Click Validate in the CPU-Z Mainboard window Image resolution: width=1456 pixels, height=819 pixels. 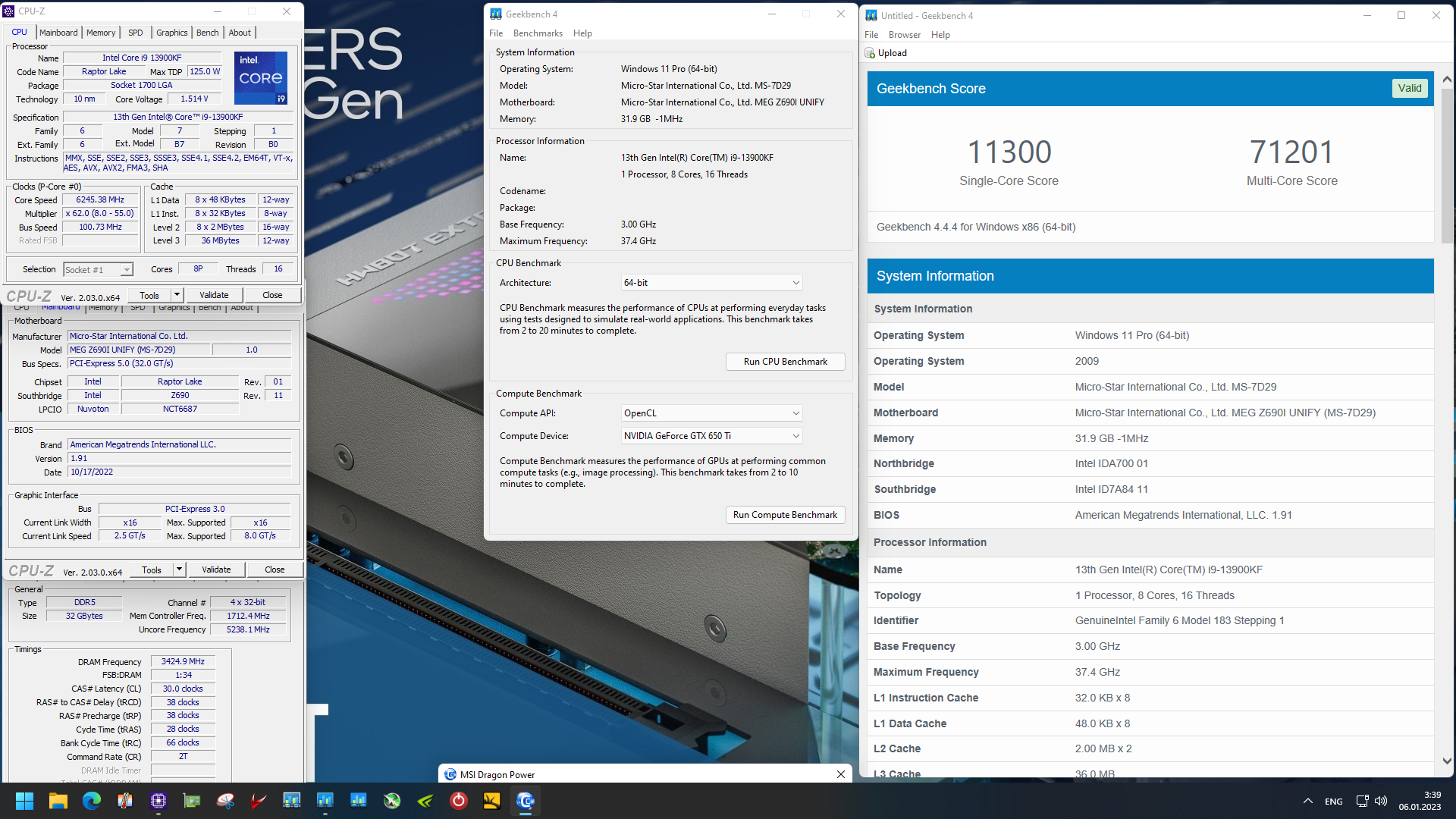pos(216,570)
